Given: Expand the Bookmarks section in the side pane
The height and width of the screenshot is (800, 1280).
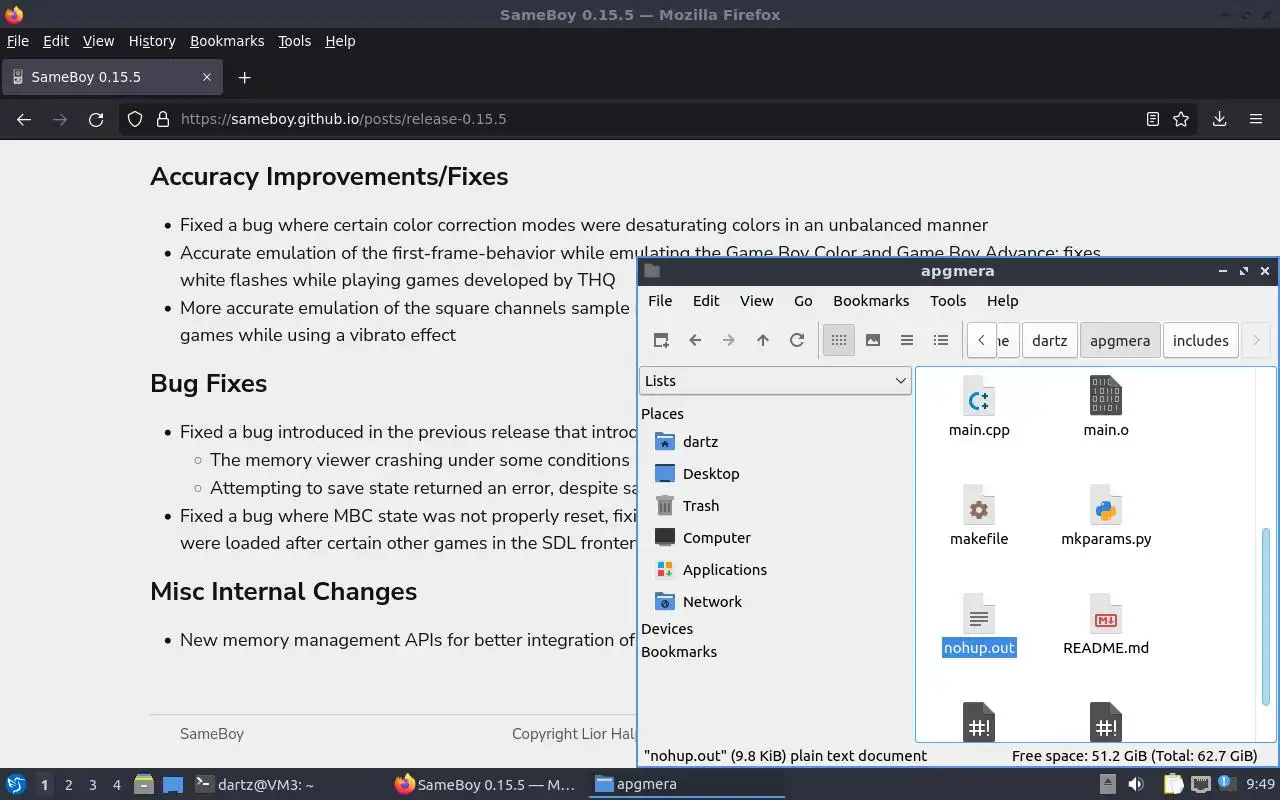Looking at the screenshot, I should pyautogui.click(x=679, y=652).
